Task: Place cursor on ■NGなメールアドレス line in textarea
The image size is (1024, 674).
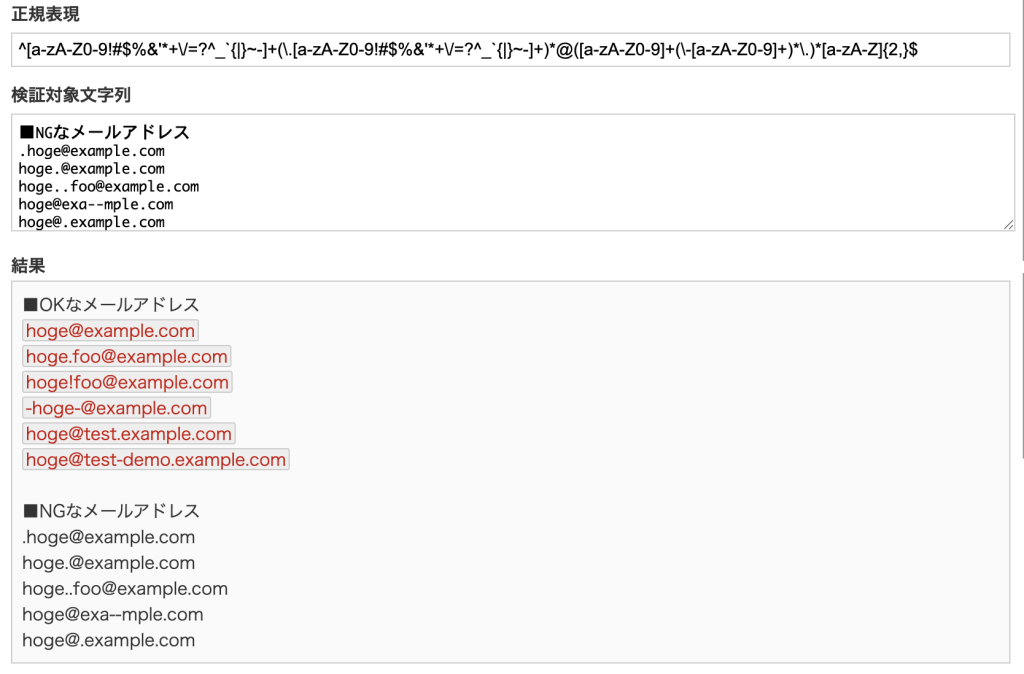Action: click(x=105, y=132)
